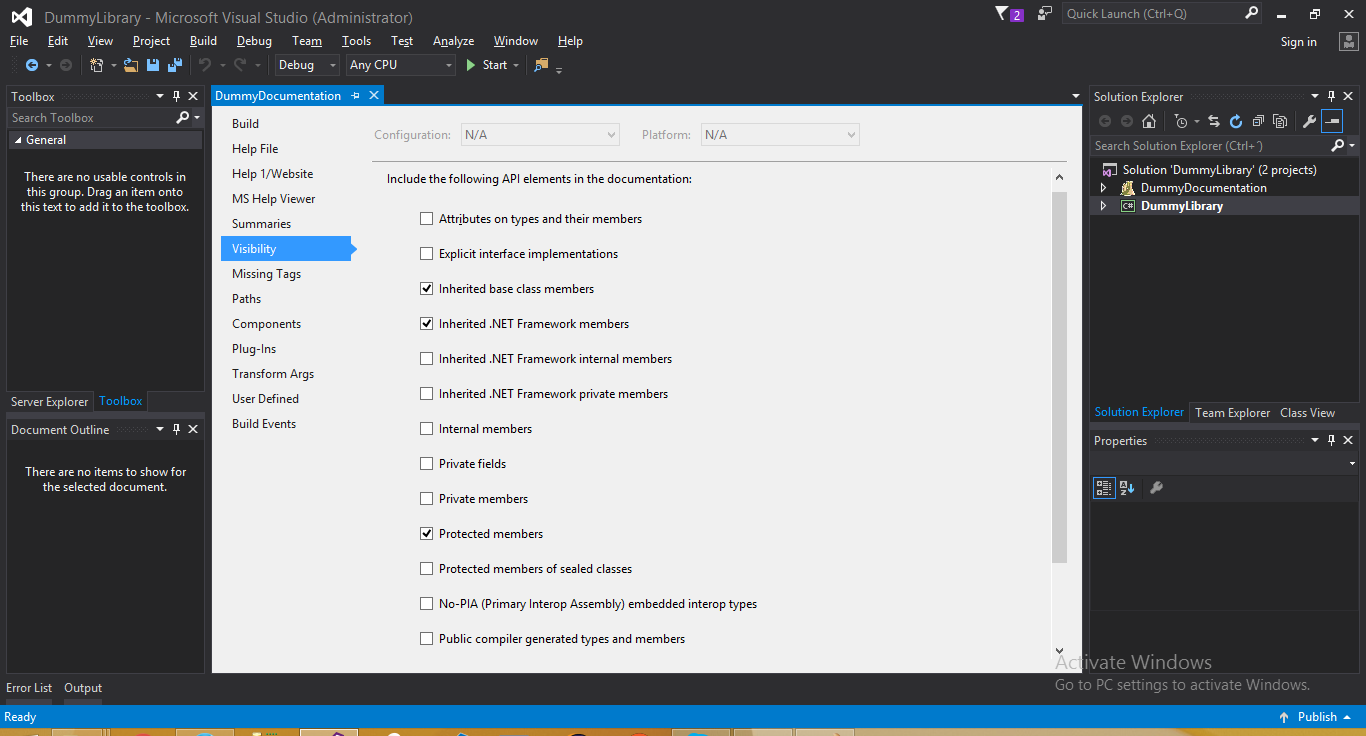1366x736 pixels.
Task: Uncheck Inherited .NET Framework members
Action: pos(427,324)
